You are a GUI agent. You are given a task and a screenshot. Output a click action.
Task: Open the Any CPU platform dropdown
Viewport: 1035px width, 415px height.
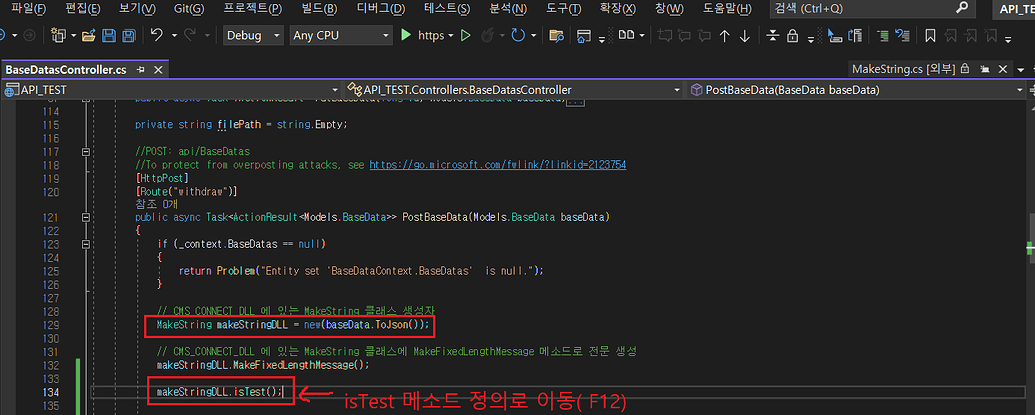[341, 36]
